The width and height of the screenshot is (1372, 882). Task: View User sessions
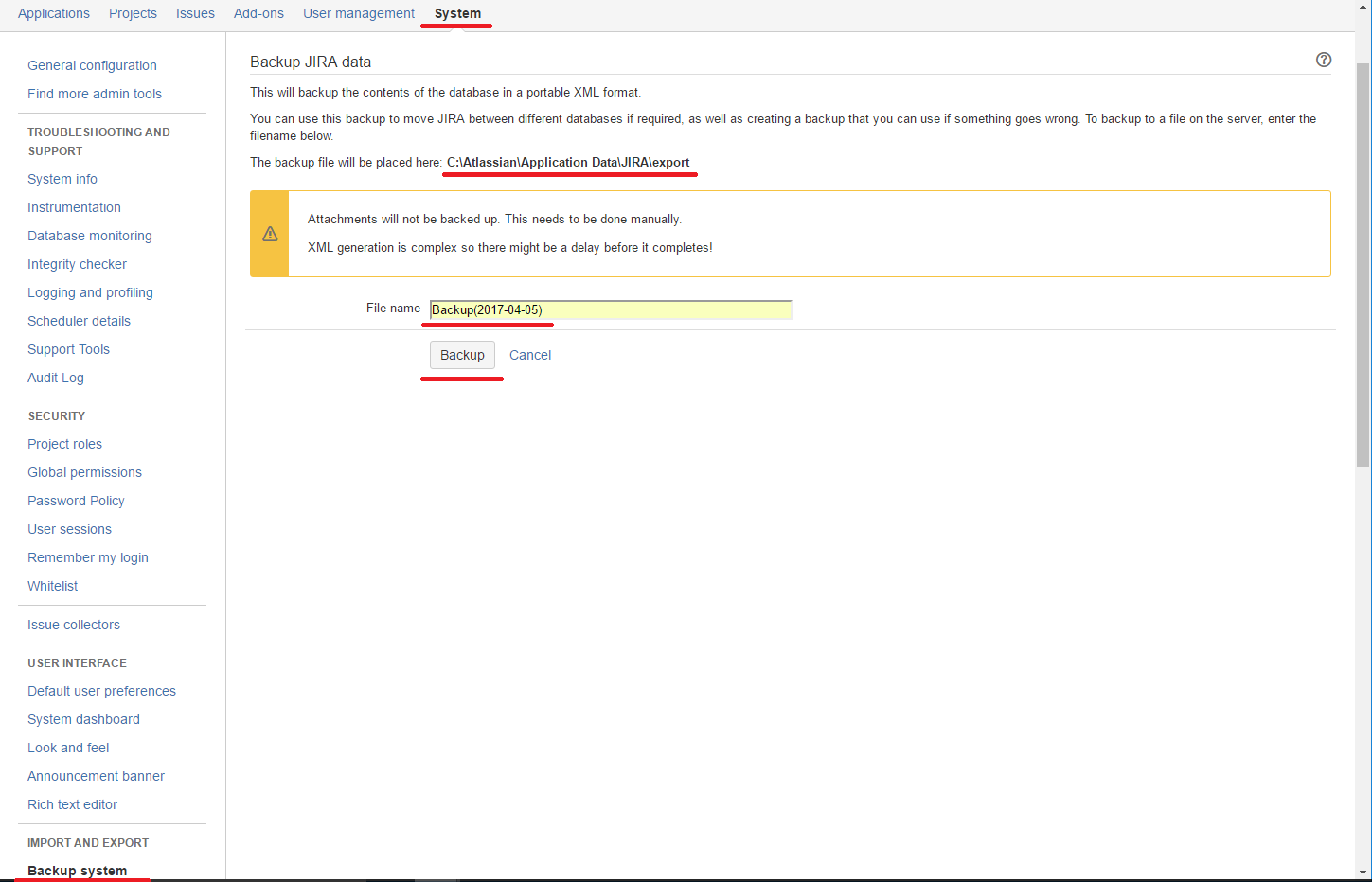click(69, 529)
